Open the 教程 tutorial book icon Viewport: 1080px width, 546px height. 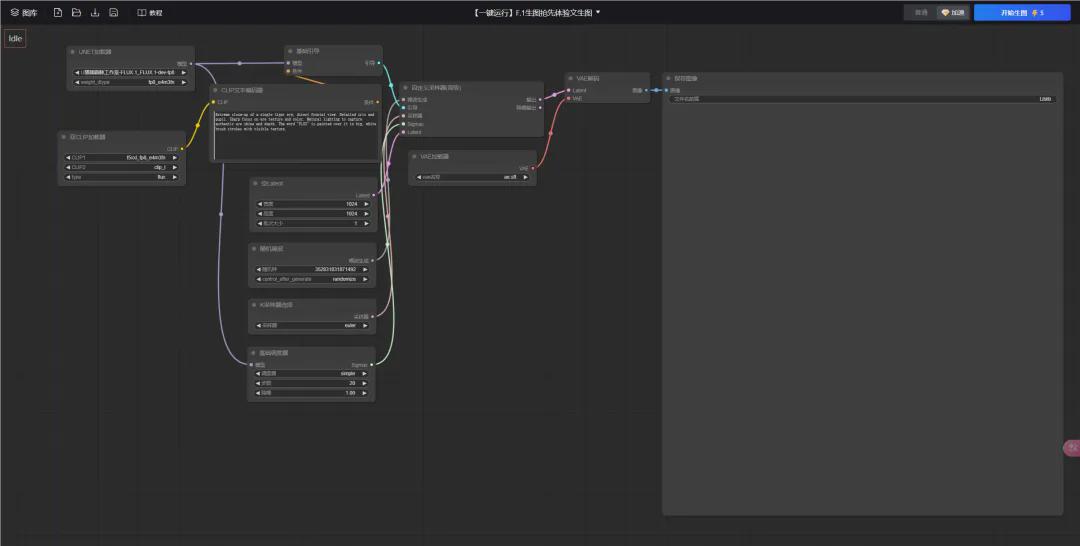pyautogui.click(x=142, y=13)
